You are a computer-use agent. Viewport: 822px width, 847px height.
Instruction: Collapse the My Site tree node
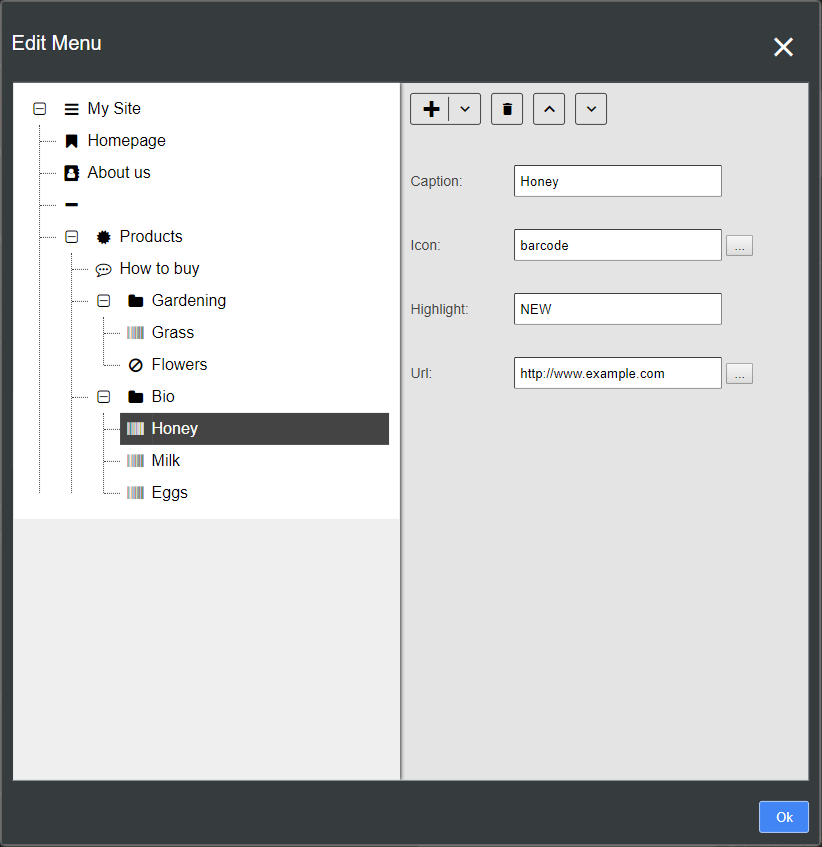click(x=39, y=108)
